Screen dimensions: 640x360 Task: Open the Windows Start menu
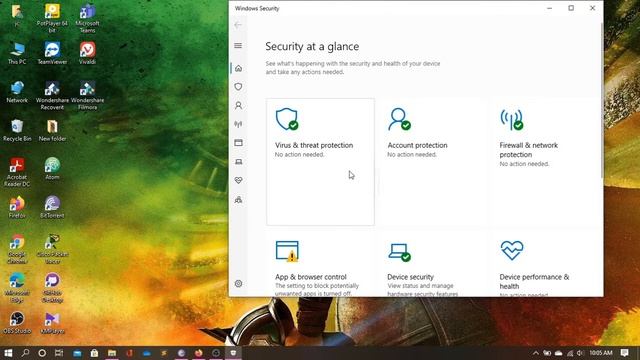pyautogui.click(x=8, y=353)
